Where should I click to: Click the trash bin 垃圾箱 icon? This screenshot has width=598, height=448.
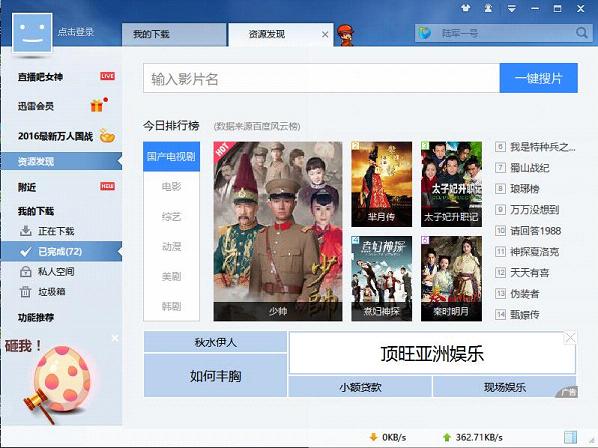pyautogui.click(x=25, y=292)
